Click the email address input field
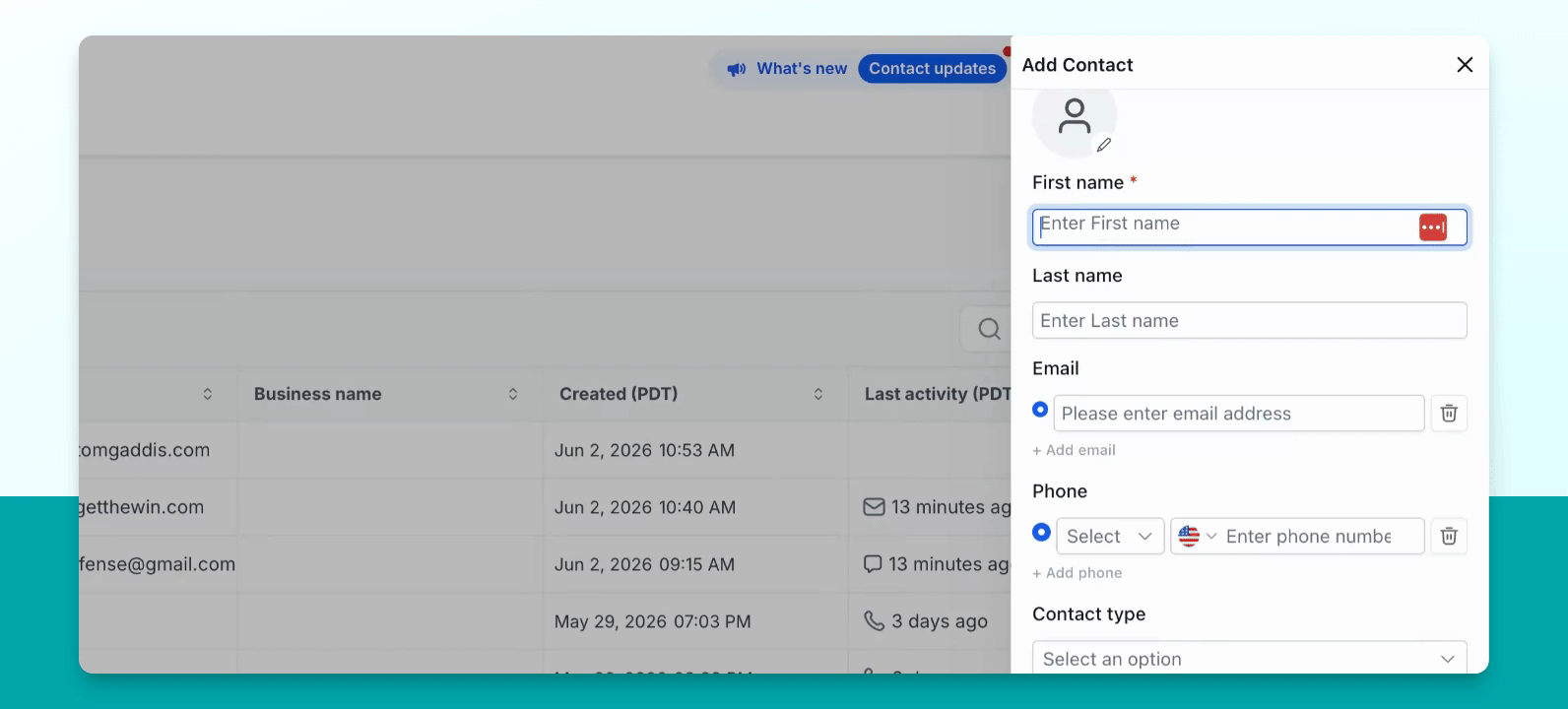The width and height of the screenshot is (1568, 709). pyautogui.click(x=1239, y=414)
